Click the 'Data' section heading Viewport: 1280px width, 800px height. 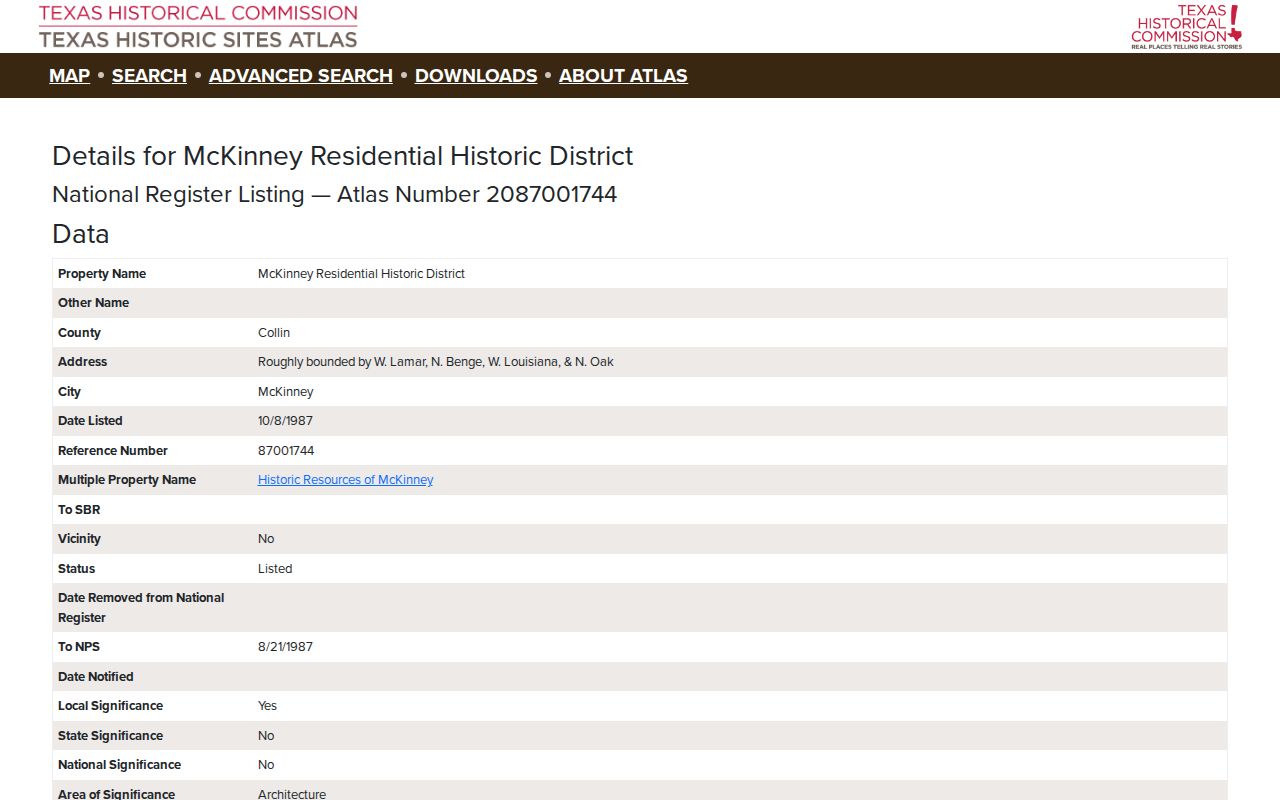81,234
